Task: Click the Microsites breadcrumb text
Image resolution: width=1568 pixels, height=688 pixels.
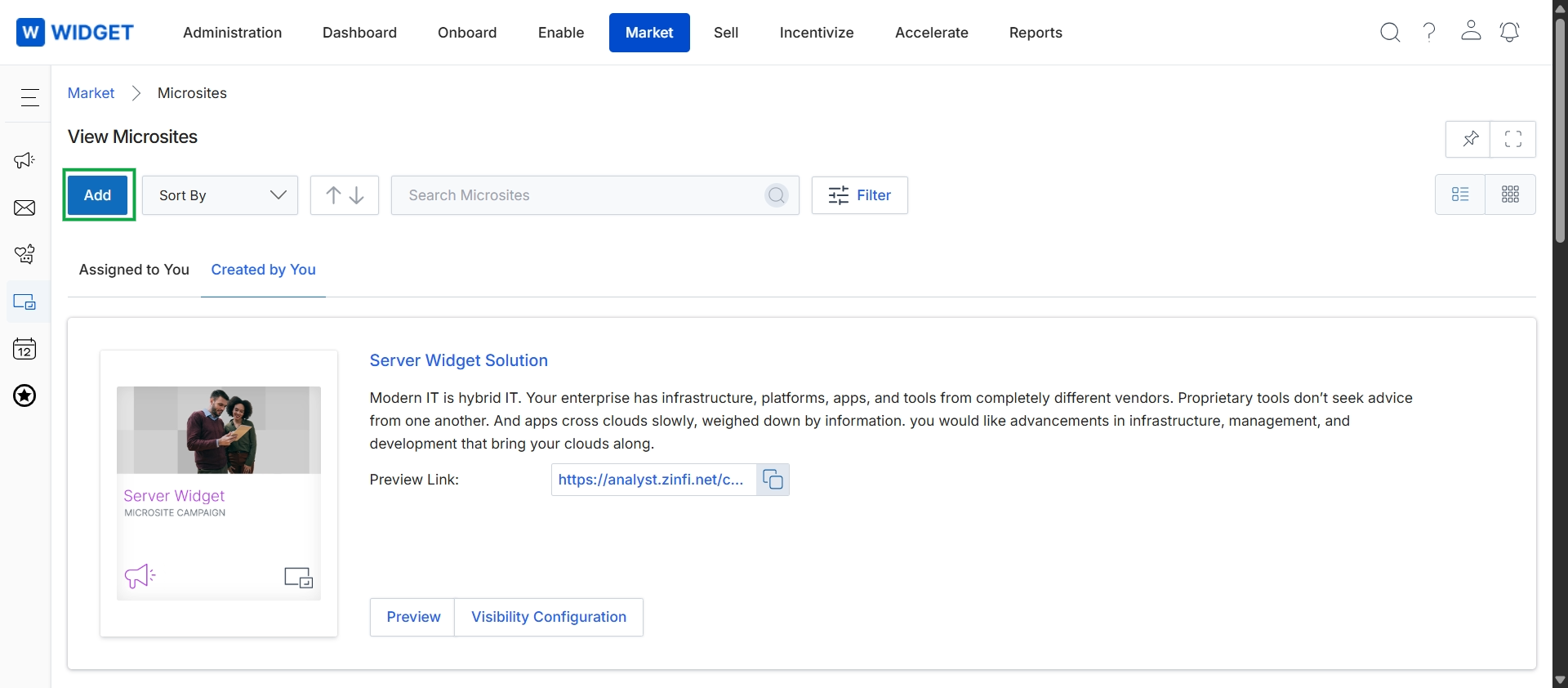Action: click(x=192, y=93)
